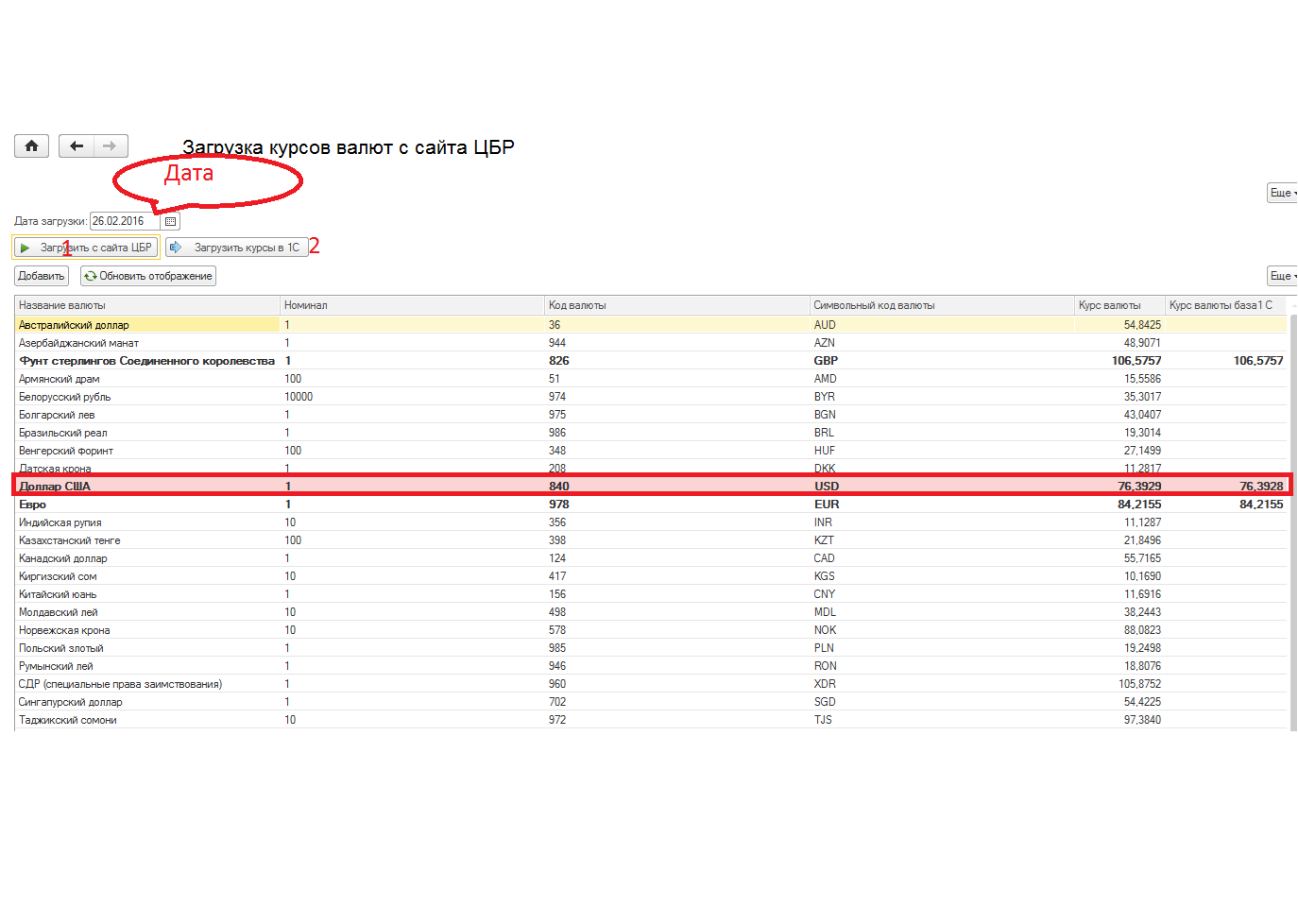This screenshot has height=924, width=1298.
Task: Select the 'Болгарский лев' row
Action: click(x=651, y=415)
